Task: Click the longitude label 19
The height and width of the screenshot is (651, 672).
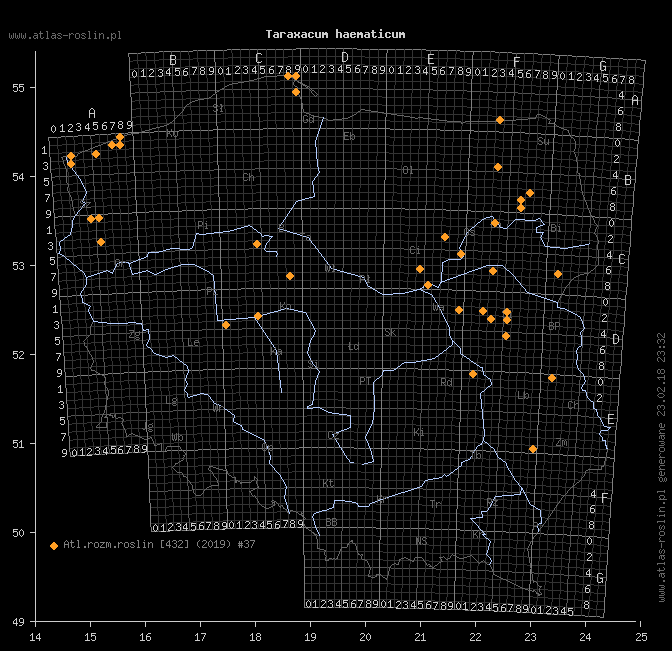Action: click(310, 637)
